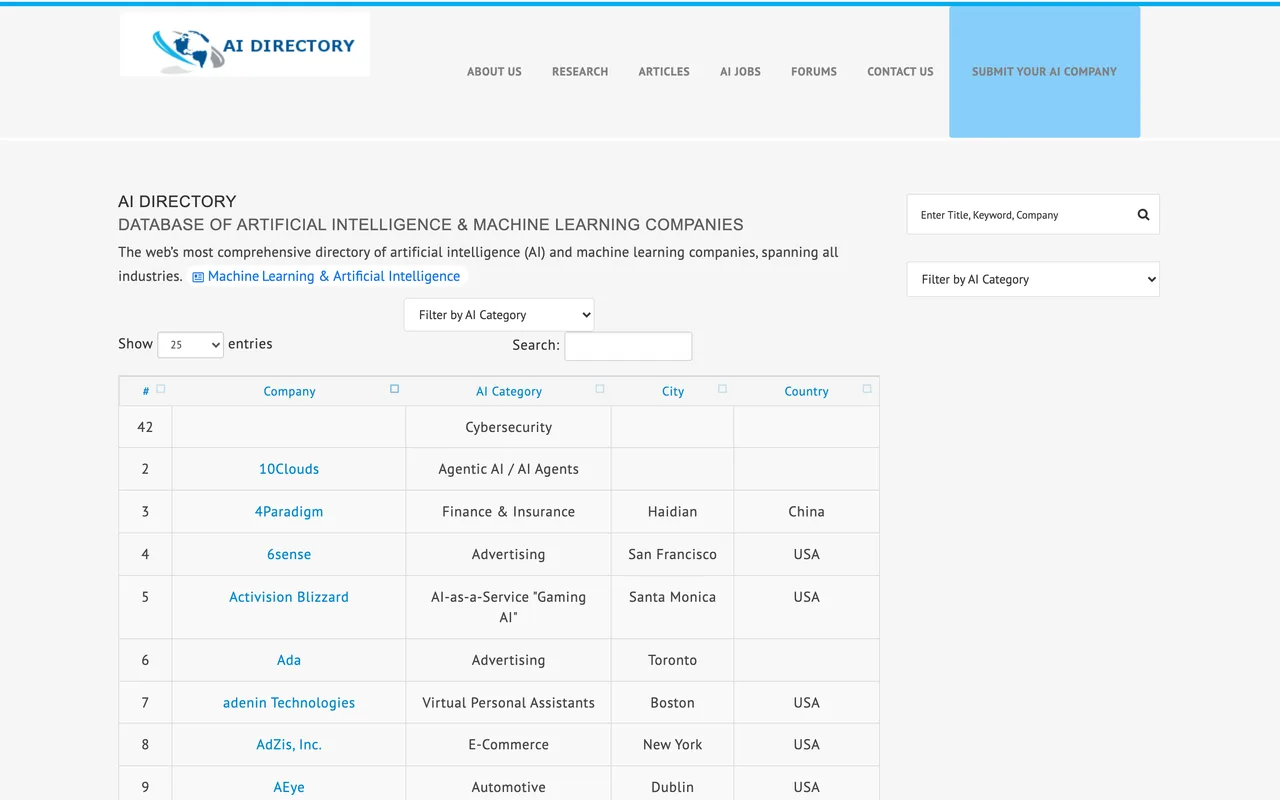
Task: Open the AEye company link
Action: click(x=289, y=787)
